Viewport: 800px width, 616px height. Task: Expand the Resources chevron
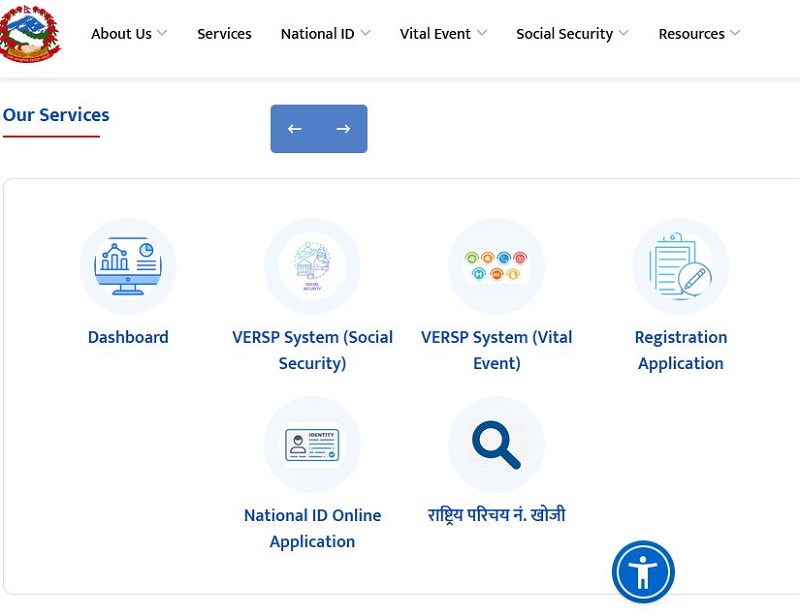(x=735, y=33)
